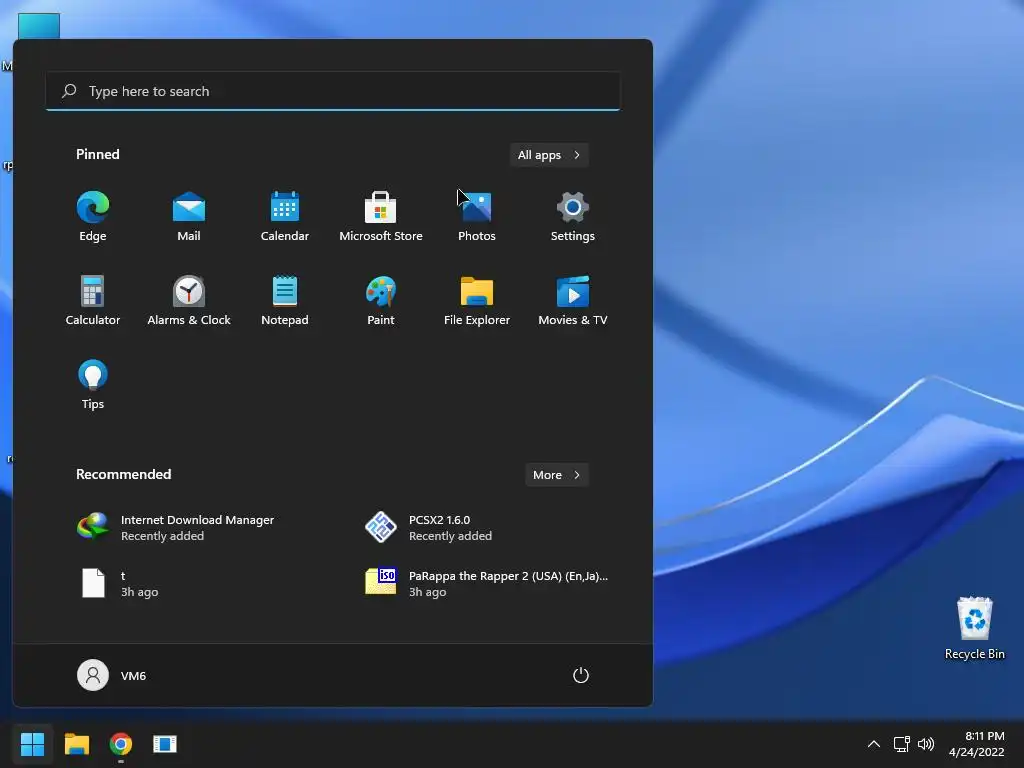Open File Explorer from pinned apps
Viewport: 1024px width, 768px height.
tap(477, 300)
